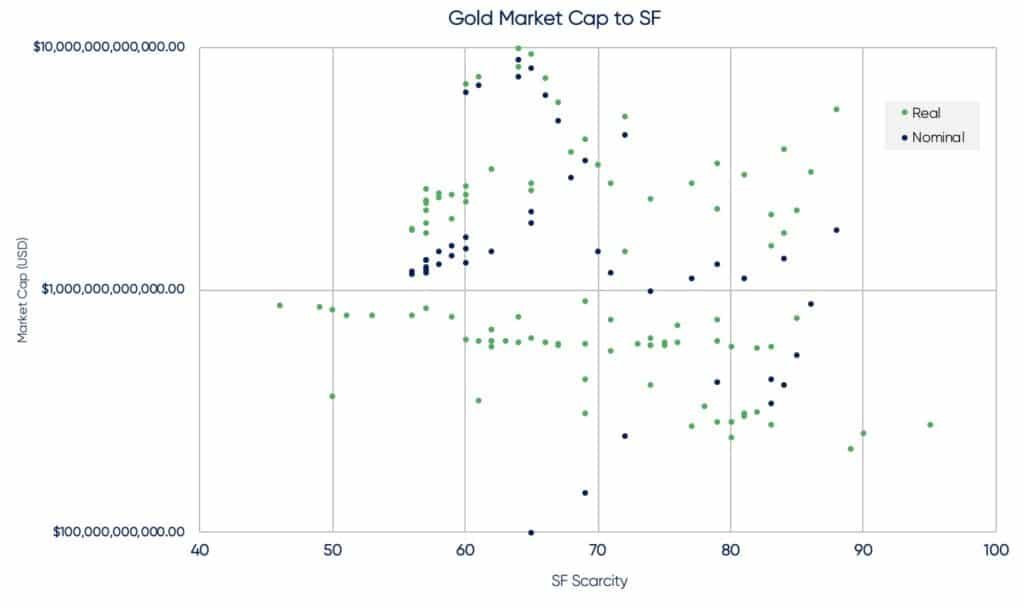Select the "SF Scarcity" x-axis title

pos(598,581)
